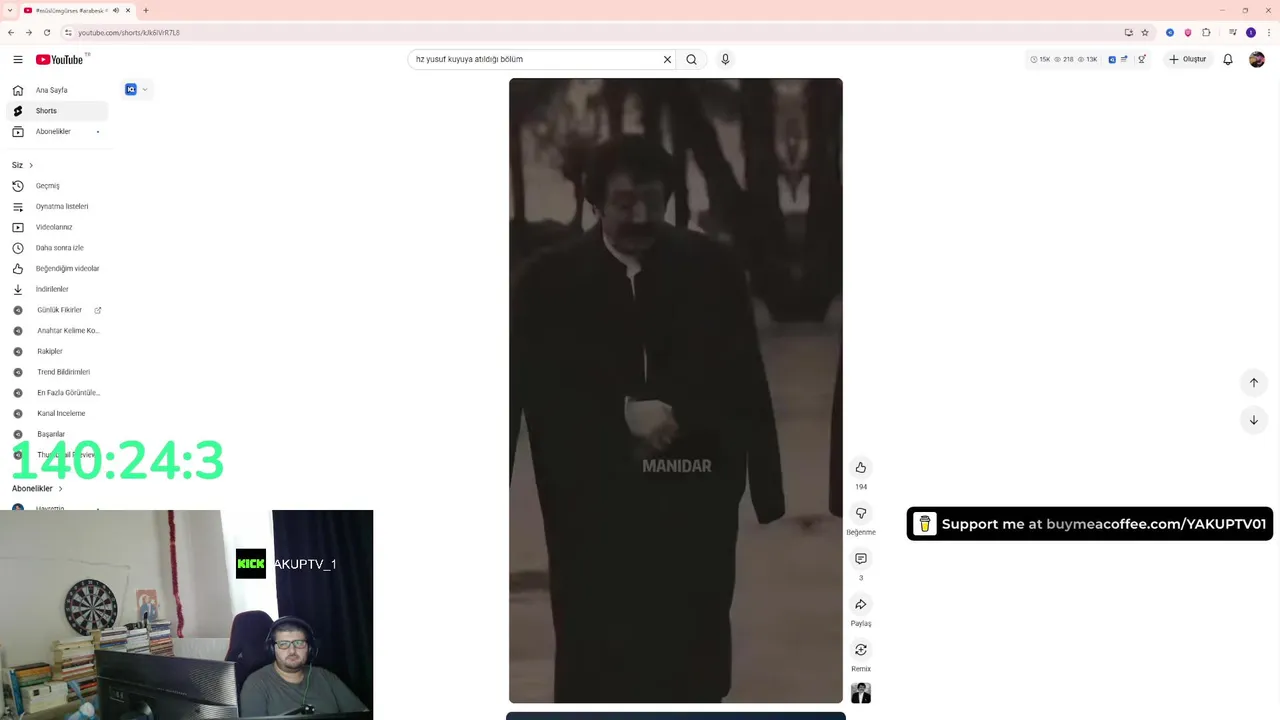The width and height of the screenshot is (1280, 720).
Task: Select Shorts in sidebar
Action: click(x=57, y=111)
